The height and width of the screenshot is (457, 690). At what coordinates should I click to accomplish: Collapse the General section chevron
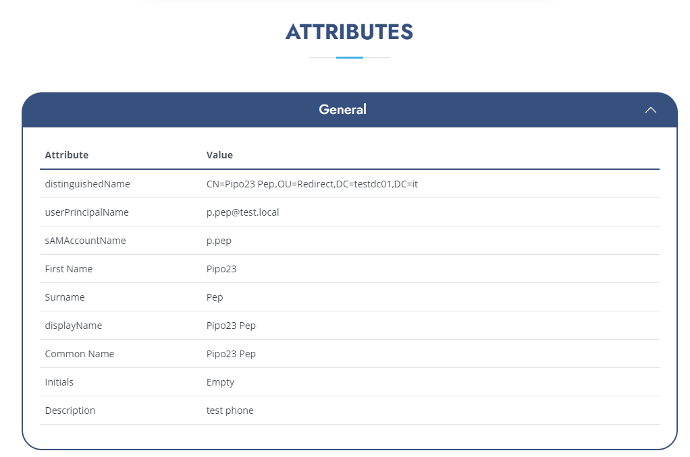click(x=650, y=110)
